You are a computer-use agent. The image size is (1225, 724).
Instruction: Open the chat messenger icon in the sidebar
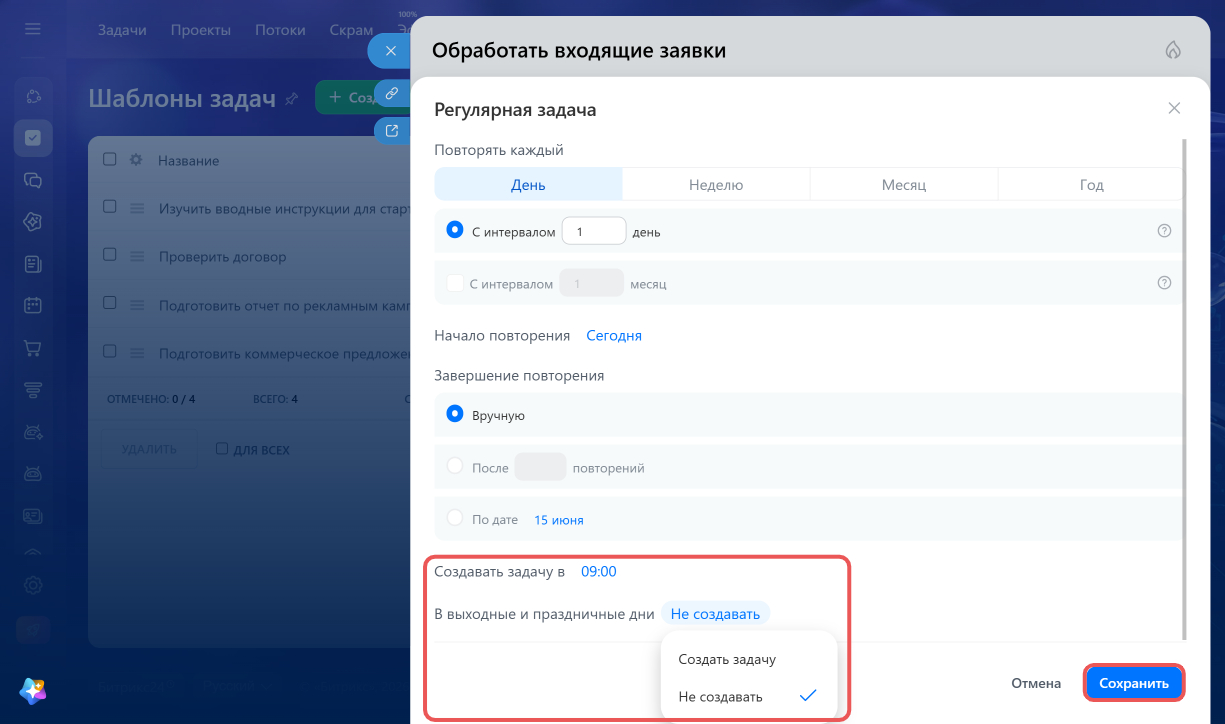pyautogui.click(x=33, y=180)
